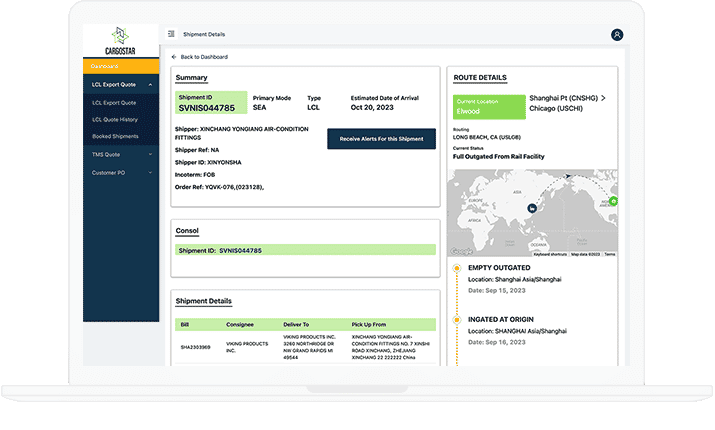Screen dimensions: 715x430
Task: Click the ship marker on the map
Action: pyautogui.click(x=532, y=208)
